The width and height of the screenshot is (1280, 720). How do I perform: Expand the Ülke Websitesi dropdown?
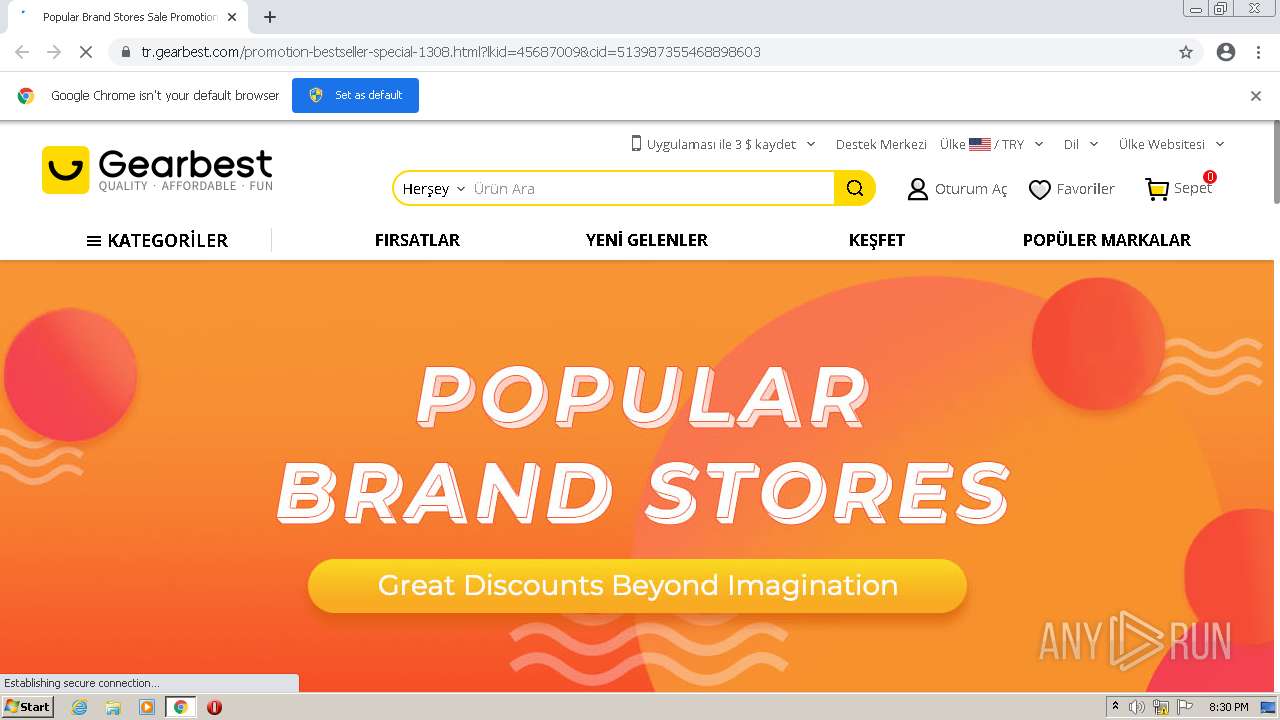click(1172, 144)
